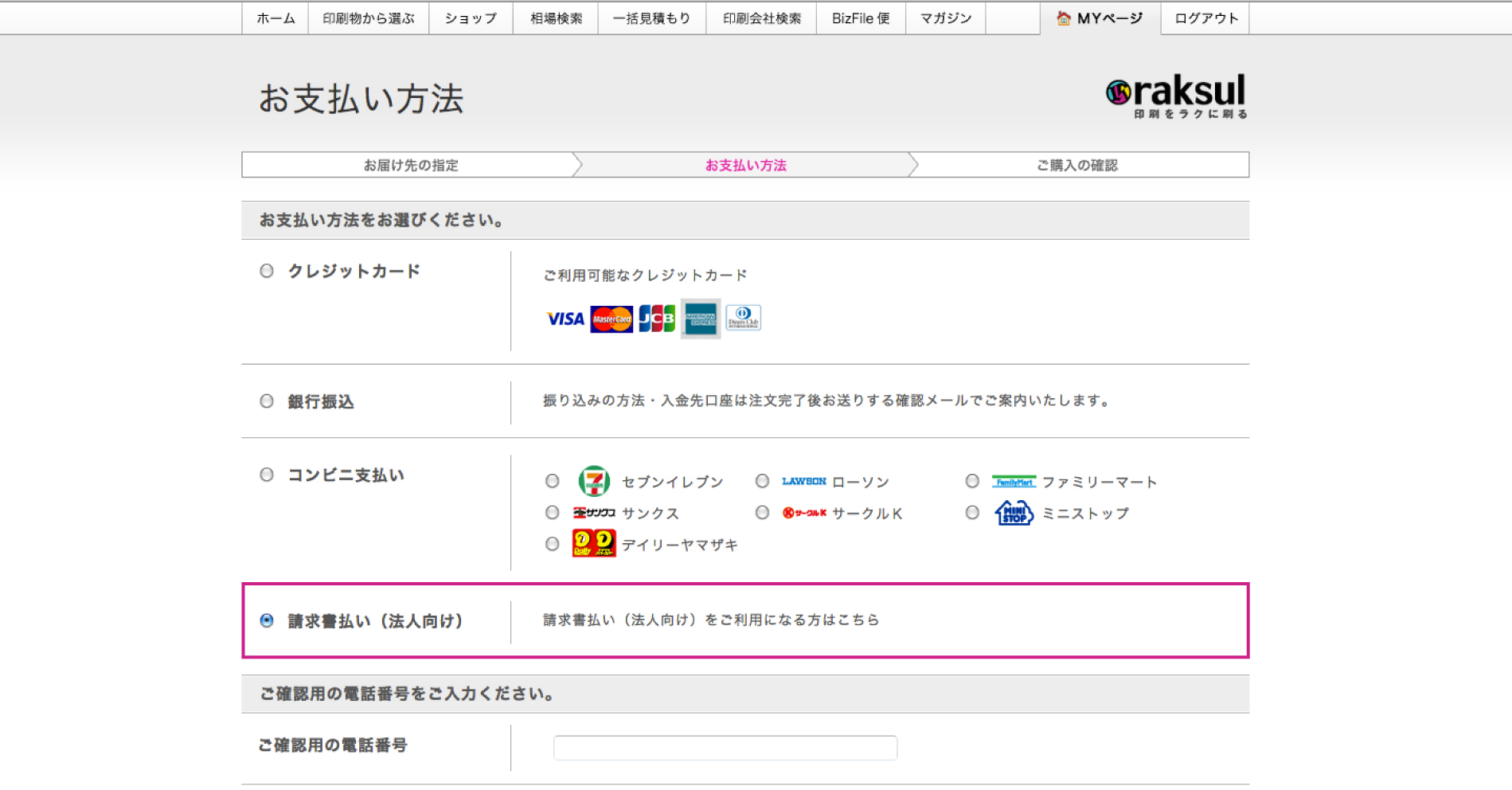Click the JCB card logo
This screenshot has width=1512, height=790.
(657, 319)
